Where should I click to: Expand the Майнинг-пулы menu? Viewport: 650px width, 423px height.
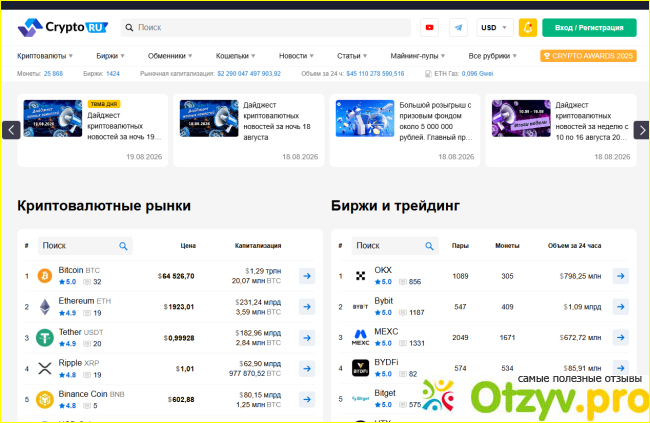[x=417, y=56]
